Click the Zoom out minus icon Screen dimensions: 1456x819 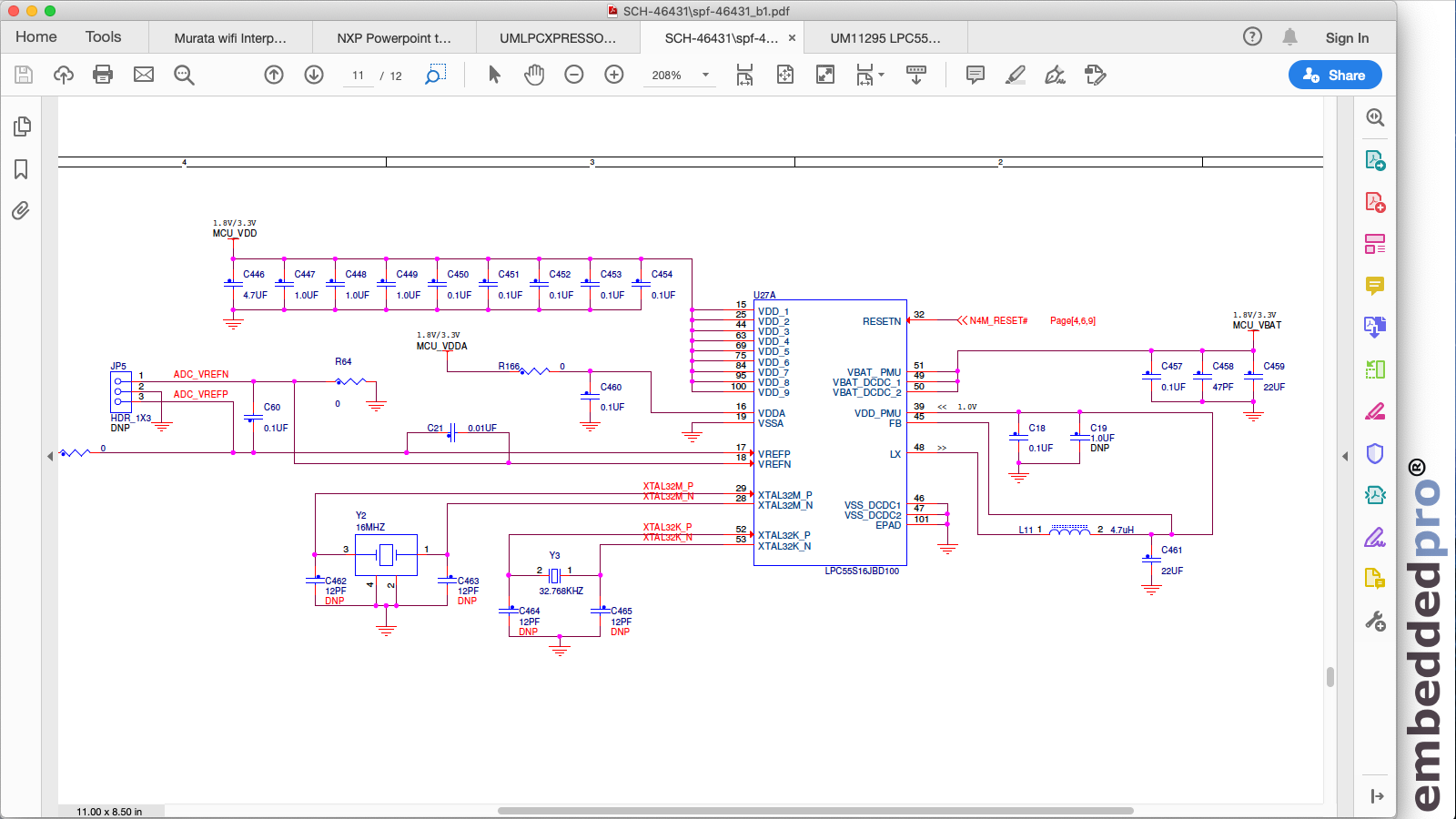574,75
